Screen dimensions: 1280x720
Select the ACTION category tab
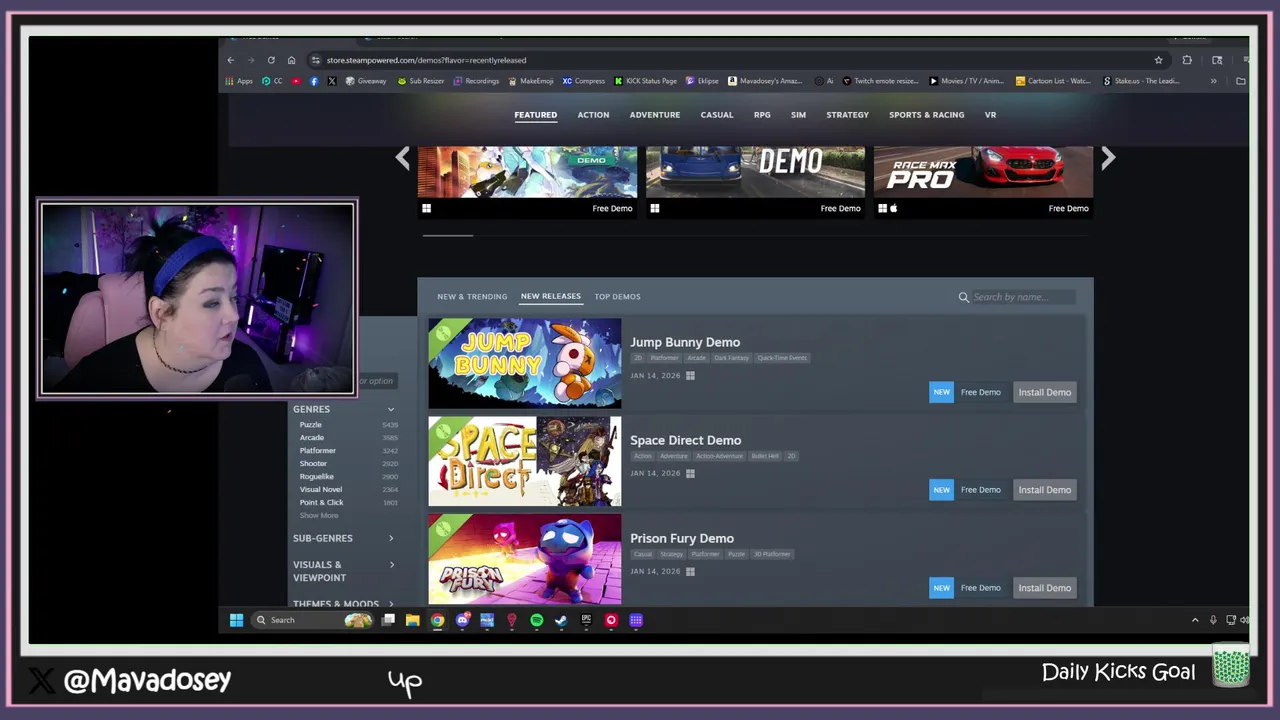tap(593, 115)
